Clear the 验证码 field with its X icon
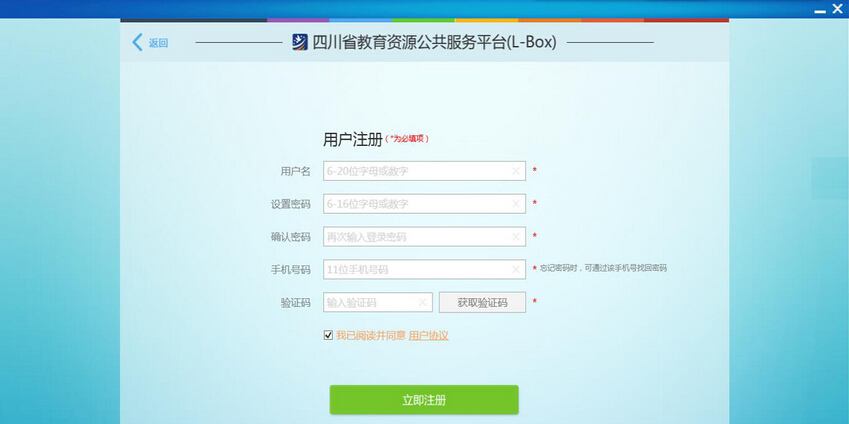 [x=423, y=302]
